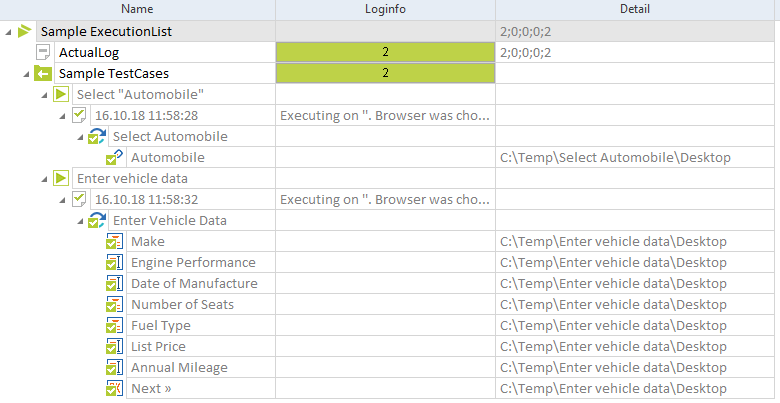The height and width of the screenshot is (403, 780).
Task: Click the Loginfo column header
Action: coord(385,9)
